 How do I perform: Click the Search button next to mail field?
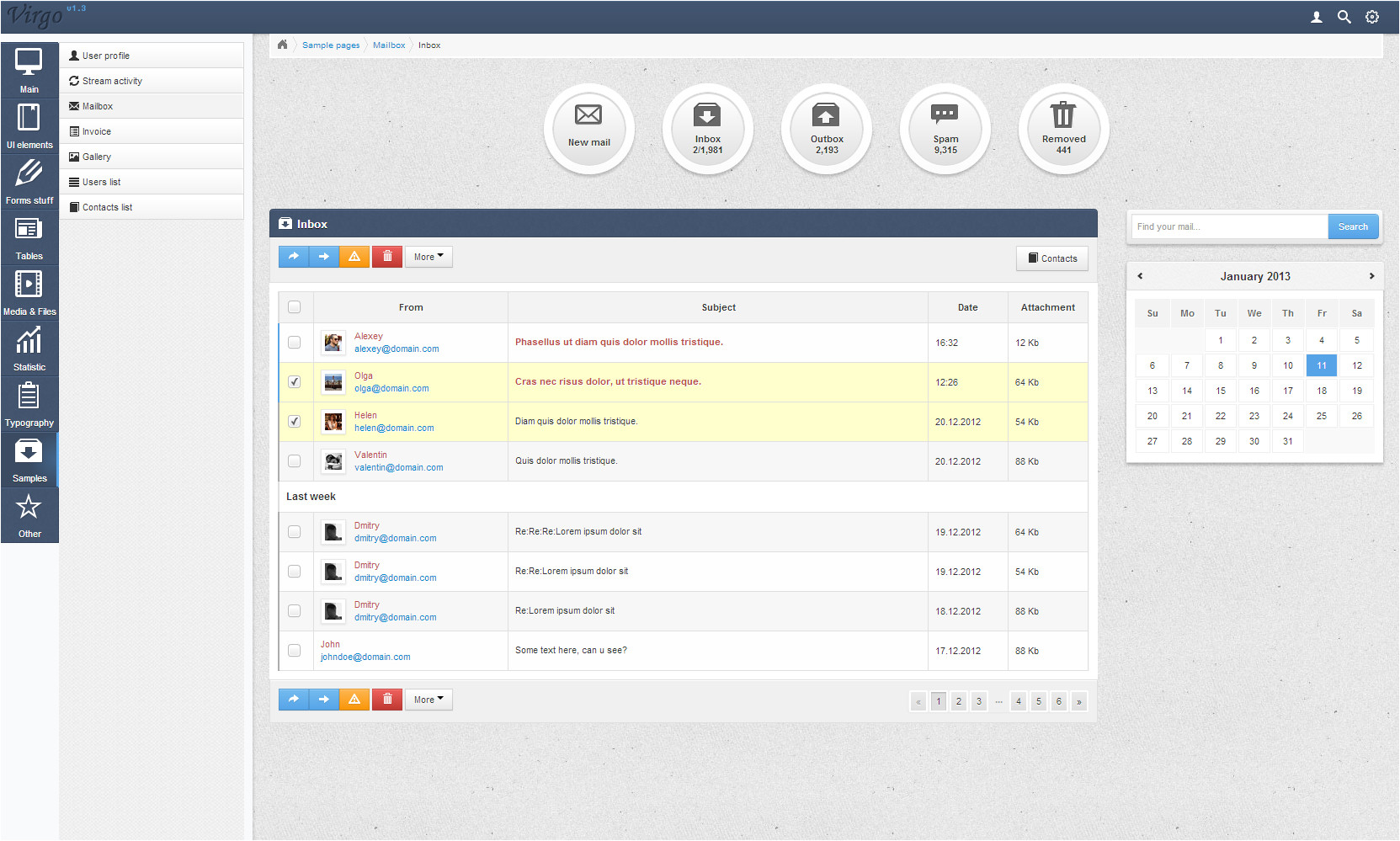(x=1353, y=226)
